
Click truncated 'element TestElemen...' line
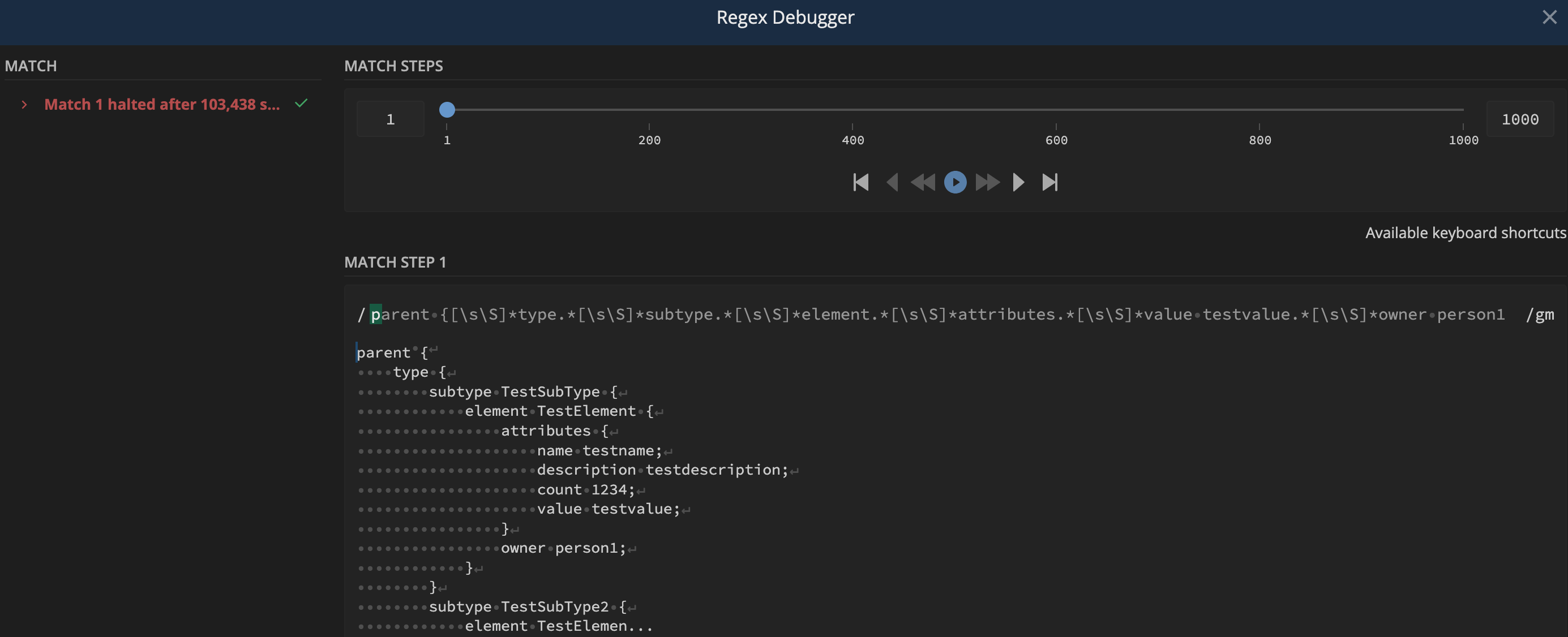[x=558, y=626]
